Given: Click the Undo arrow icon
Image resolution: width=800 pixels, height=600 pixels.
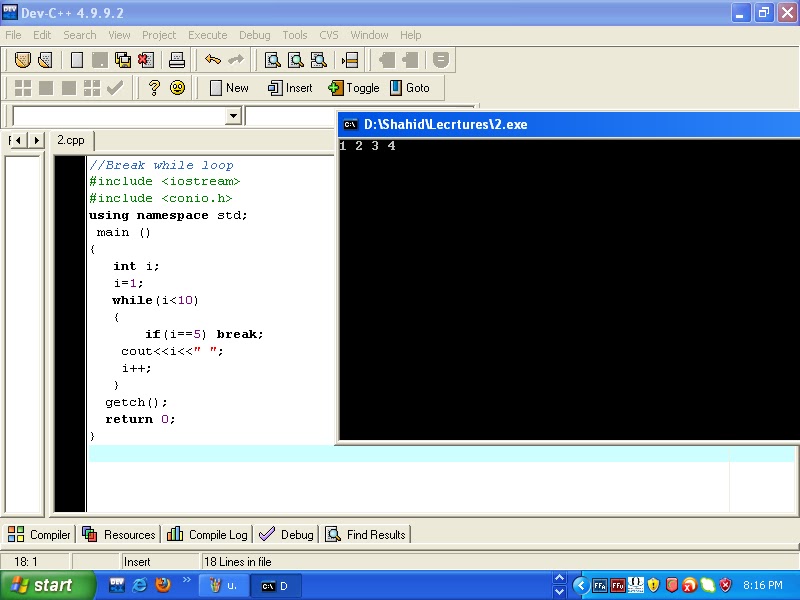Looking at the screenshot, I should click(x=213, y=60).
